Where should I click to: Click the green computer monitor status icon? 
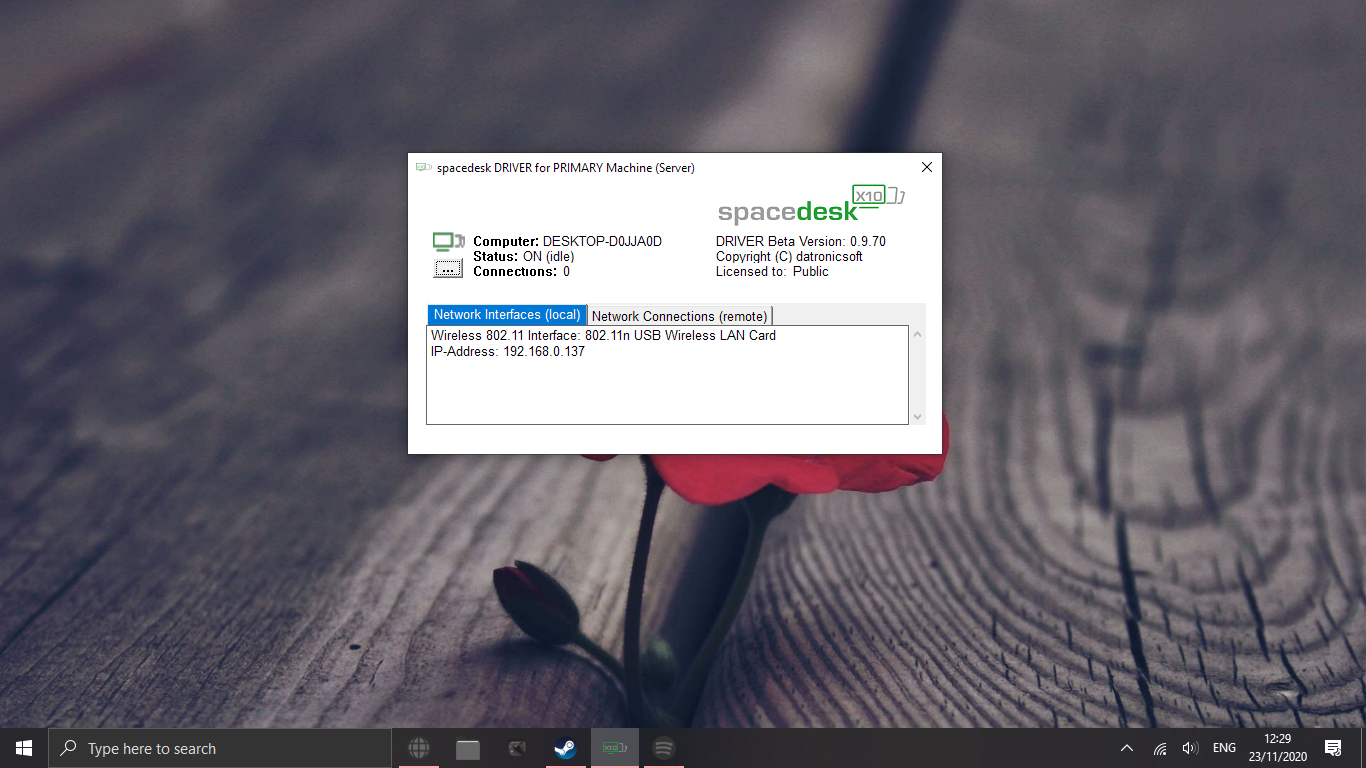click(x=448, y=241)
